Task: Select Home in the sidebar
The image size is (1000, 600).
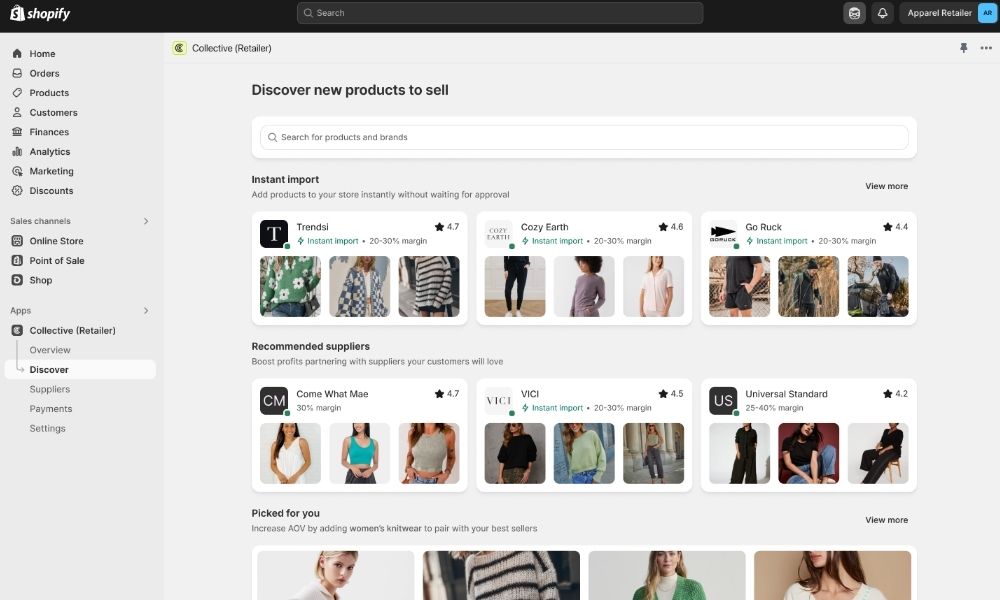Action: [x=41, y=53]
